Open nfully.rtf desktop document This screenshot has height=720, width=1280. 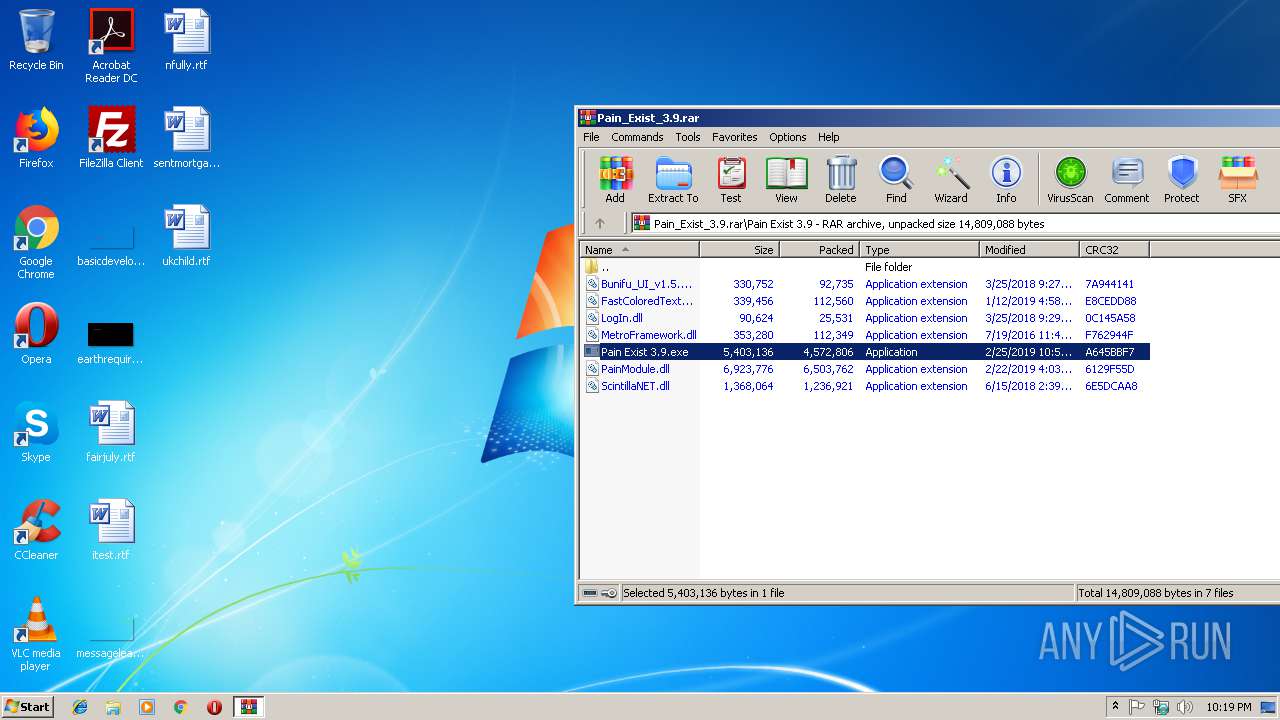[x=186, y=40]
